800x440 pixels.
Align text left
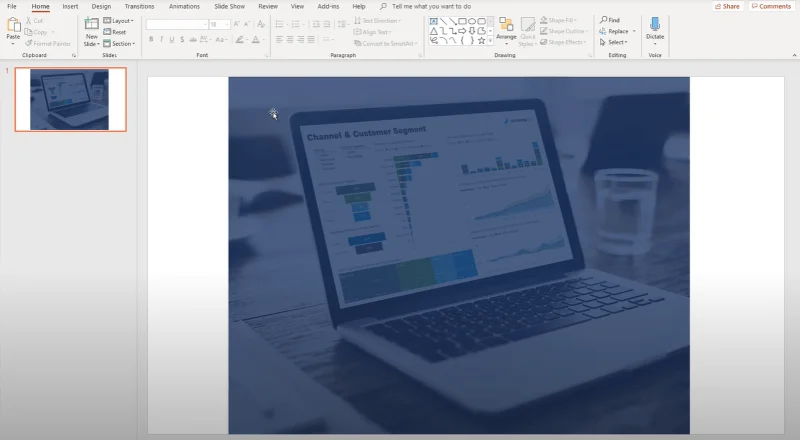(279, 39)
